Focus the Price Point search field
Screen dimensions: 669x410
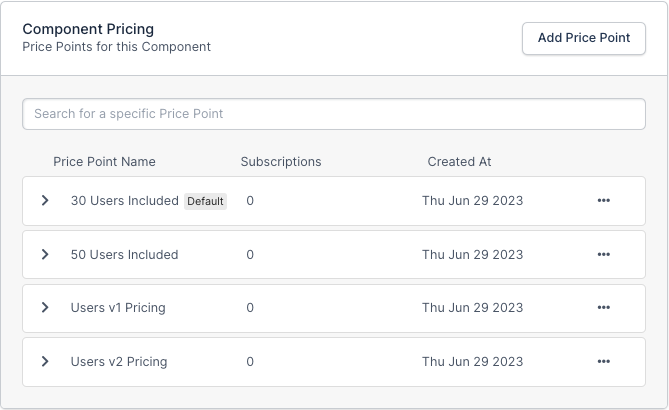point(334,114)
